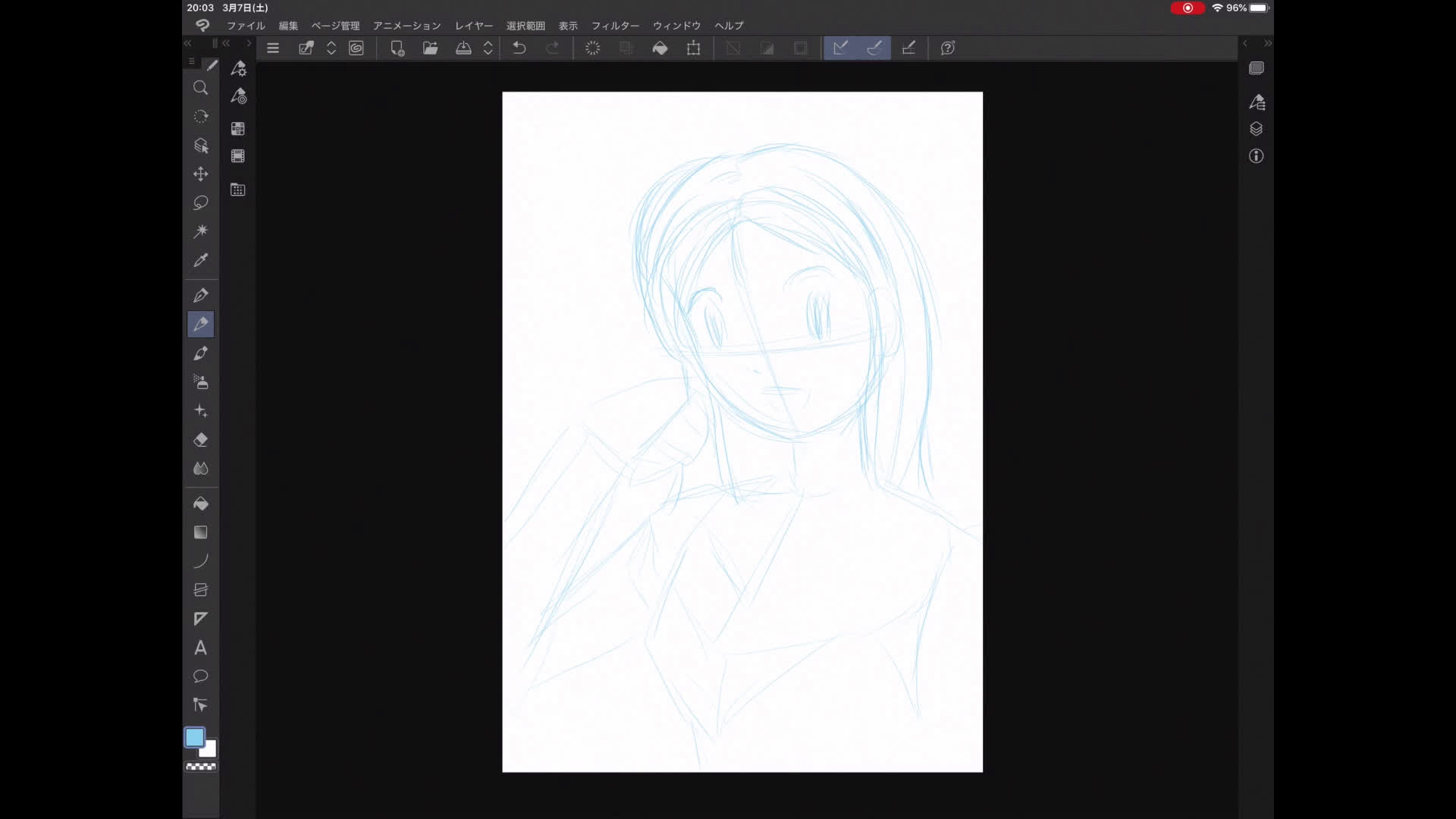
Task: Select the Auto select magic wand tool
Action: coord(200,231)
